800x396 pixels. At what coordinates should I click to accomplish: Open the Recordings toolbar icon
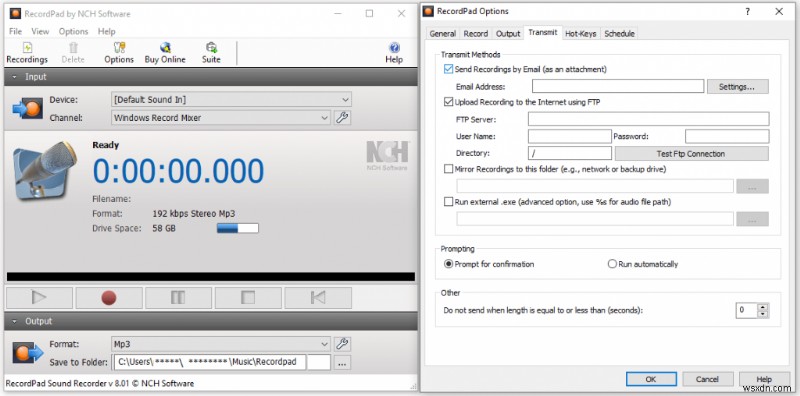click(x=27, y=53)
